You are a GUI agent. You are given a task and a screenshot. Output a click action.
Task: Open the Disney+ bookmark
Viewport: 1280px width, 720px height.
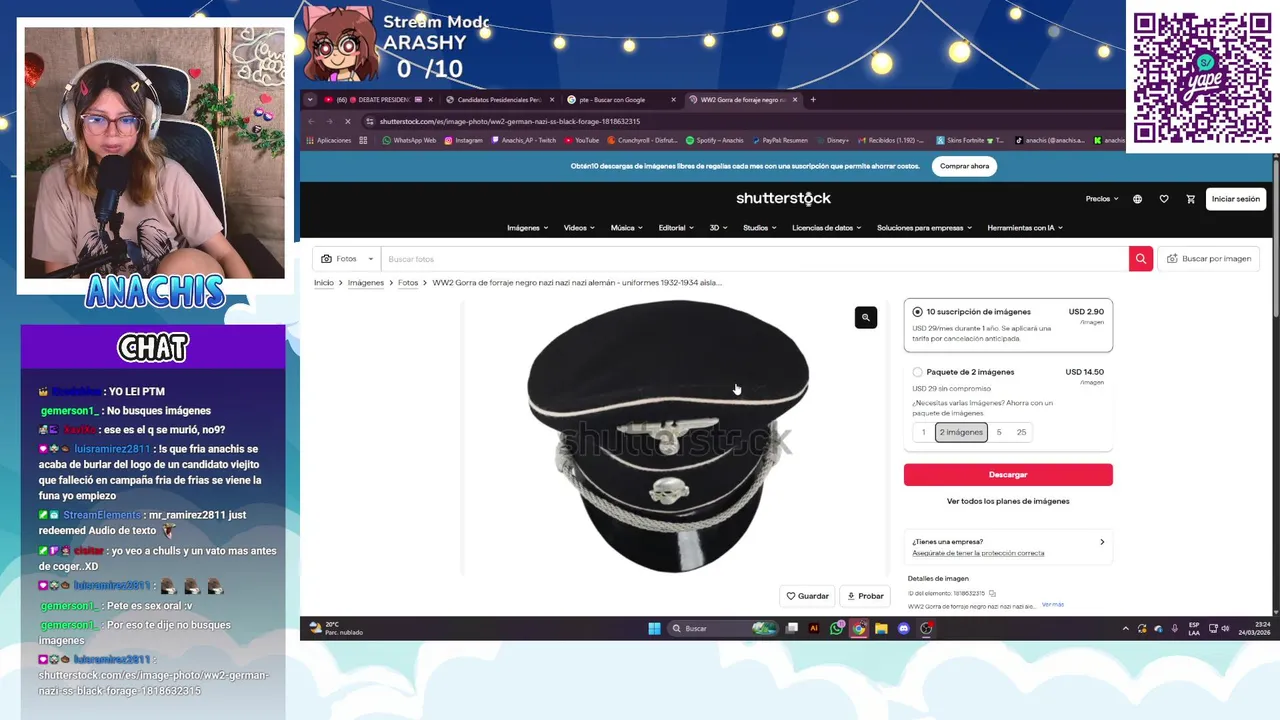[832, 140]
